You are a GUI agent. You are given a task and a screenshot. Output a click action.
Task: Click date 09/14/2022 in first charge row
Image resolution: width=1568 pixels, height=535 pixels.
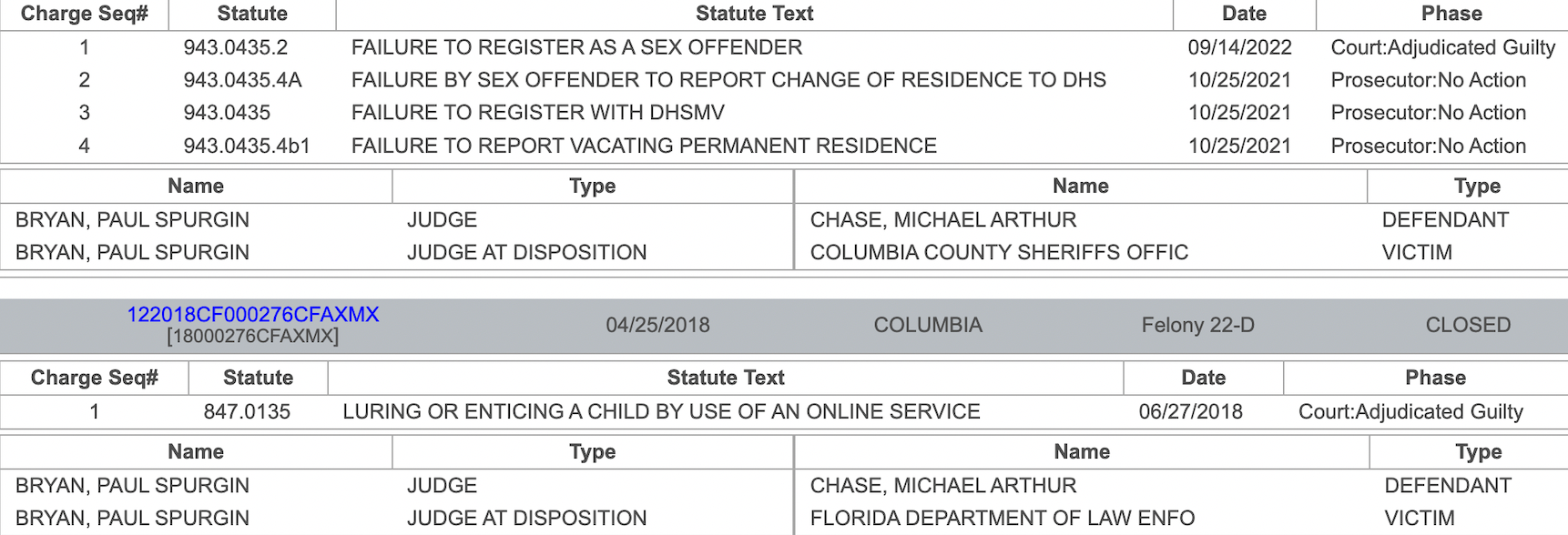1239,47
